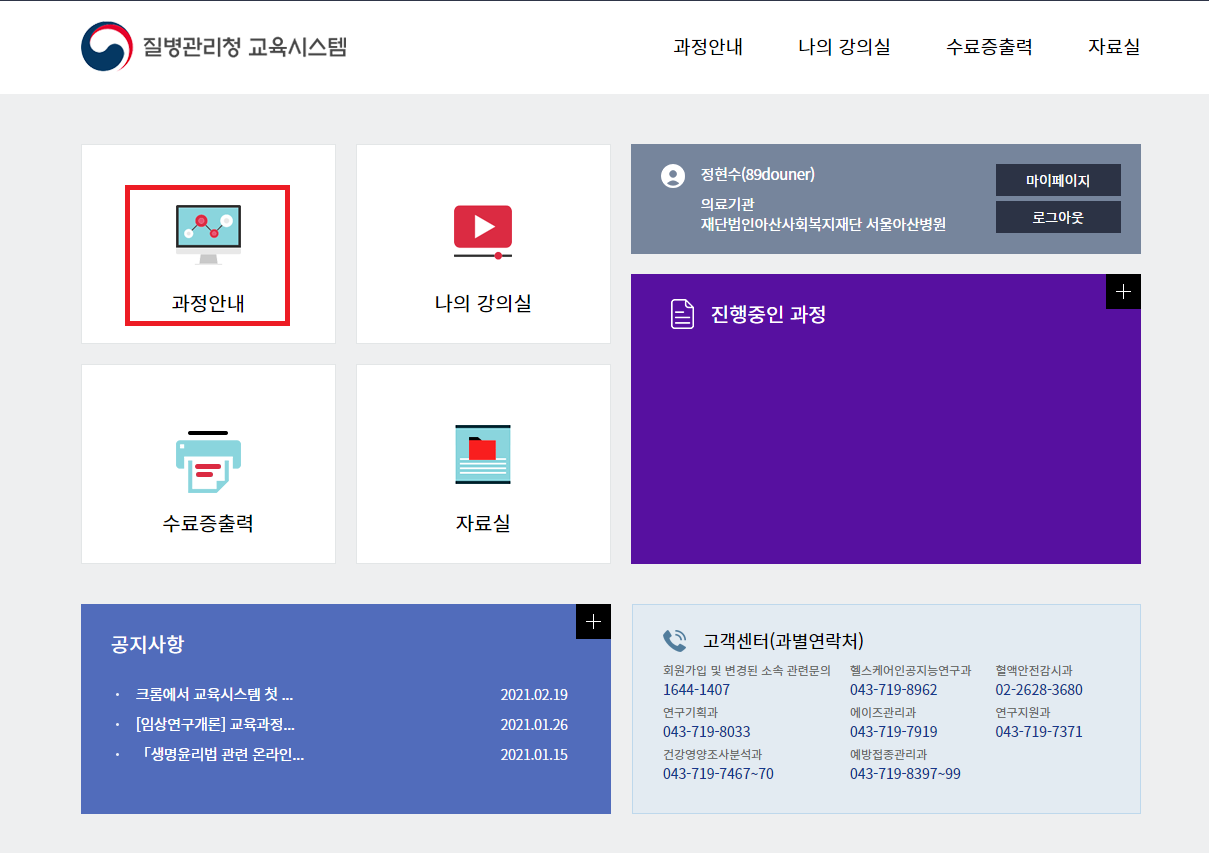The image size is (1209, 853).
Task: Click the 공지사항 heading
Action: 148,644
